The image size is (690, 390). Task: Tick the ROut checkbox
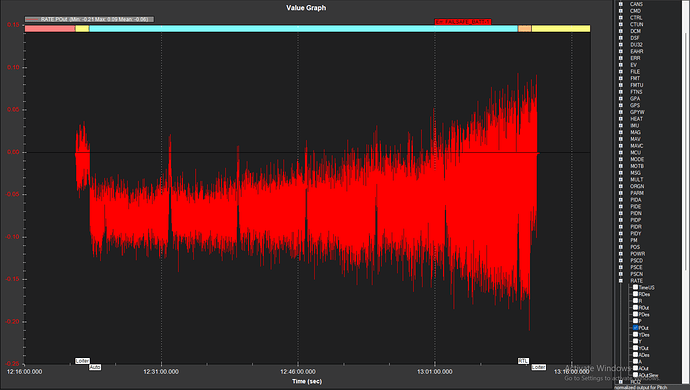(x=635, y=307)
